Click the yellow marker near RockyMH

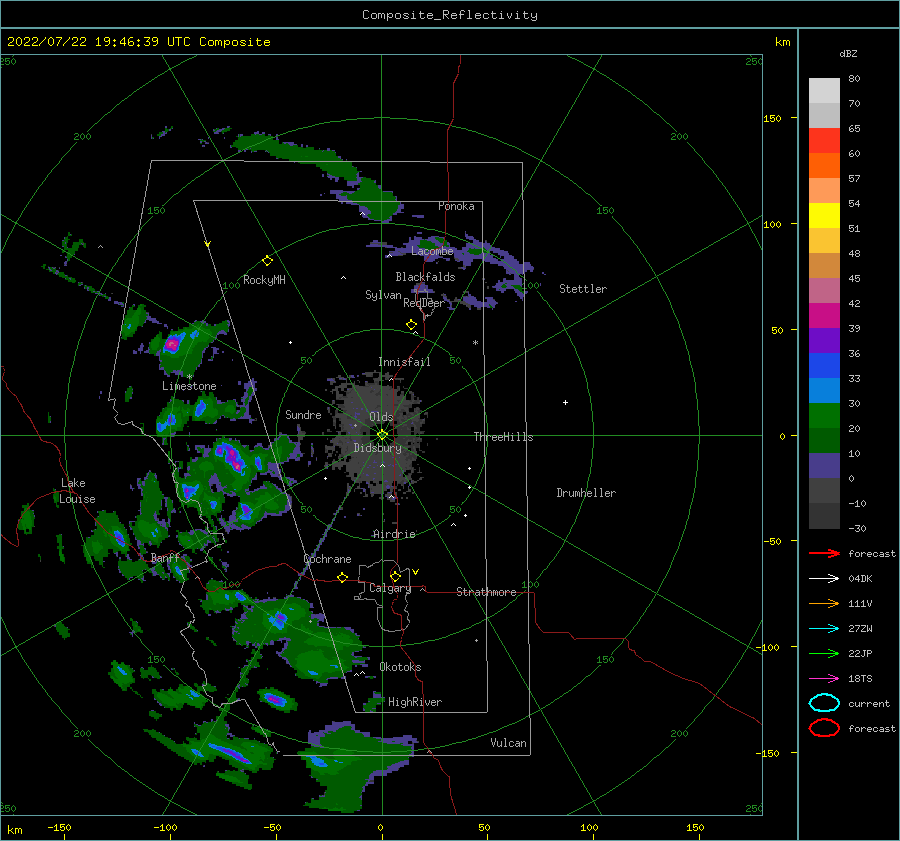267,261
